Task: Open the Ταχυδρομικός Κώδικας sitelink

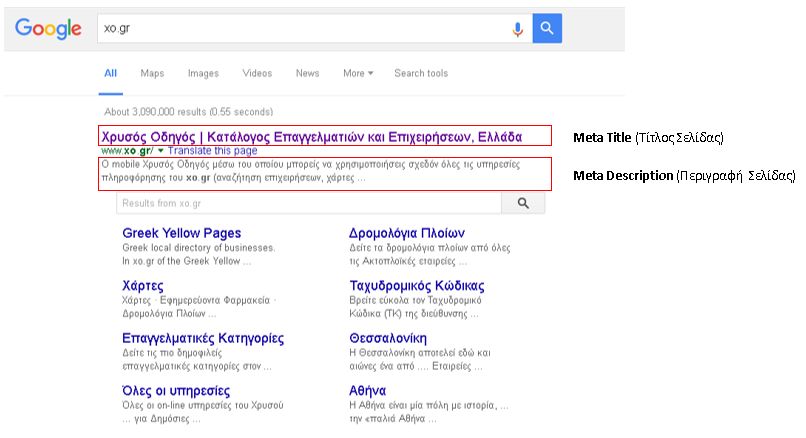Action: tap(416, 286)
